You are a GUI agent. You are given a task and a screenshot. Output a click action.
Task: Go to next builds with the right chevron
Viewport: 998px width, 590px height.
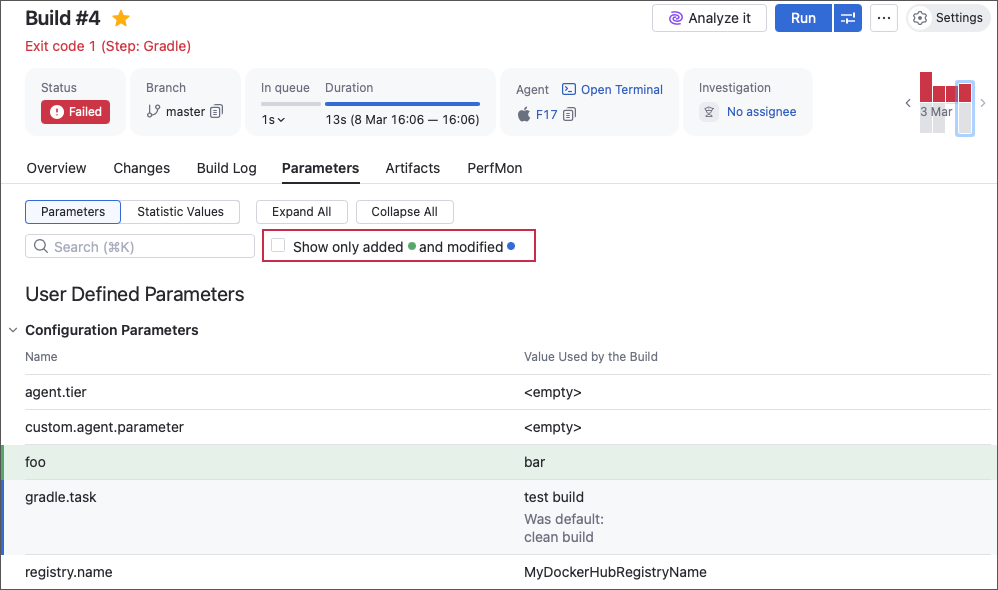(x=983, y=103)
